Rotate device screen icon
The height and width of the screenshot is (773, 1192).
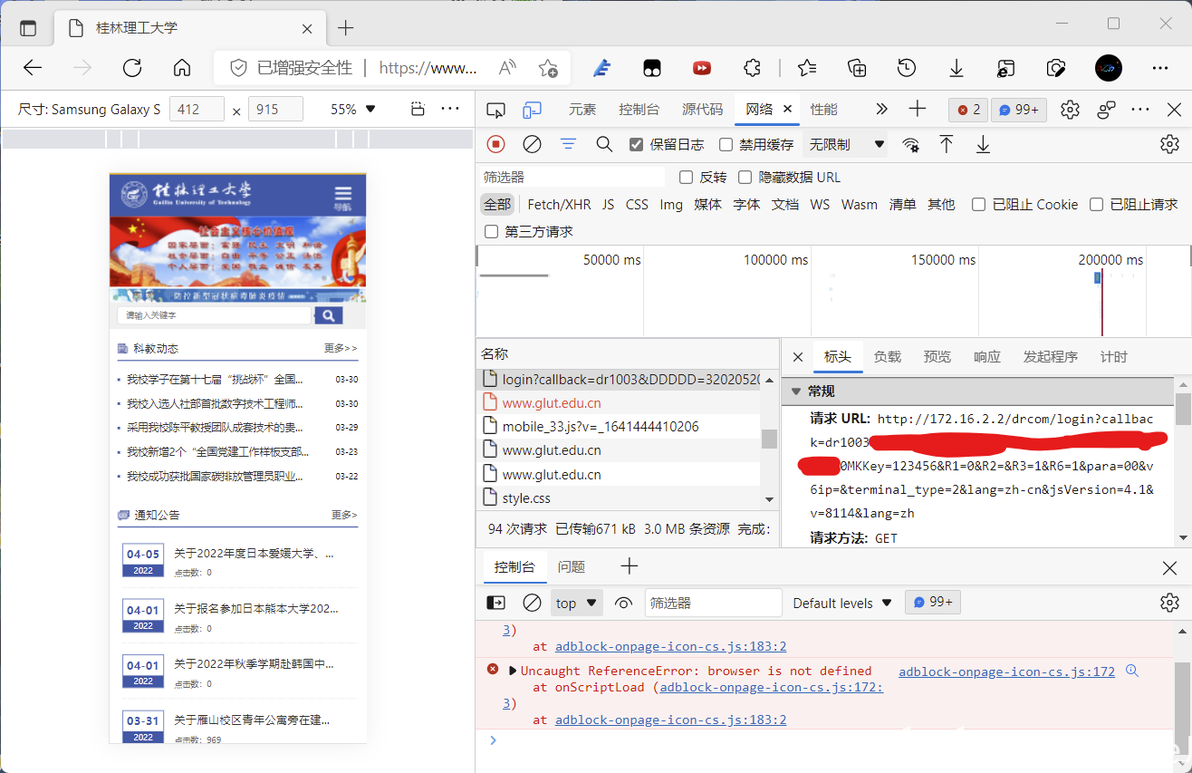pyautogui.click(x=417, y=109)
